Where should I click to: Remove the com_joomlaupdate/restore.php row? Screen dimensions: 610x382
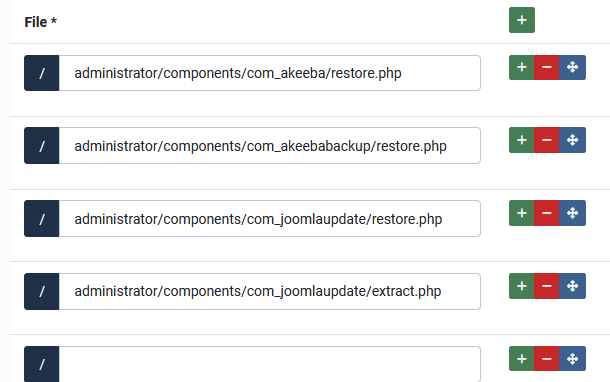point(547,213)
